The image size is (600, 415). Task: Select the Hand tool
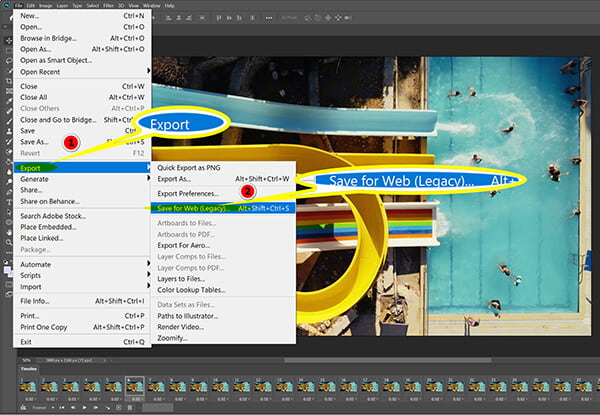tap(8, 232)
